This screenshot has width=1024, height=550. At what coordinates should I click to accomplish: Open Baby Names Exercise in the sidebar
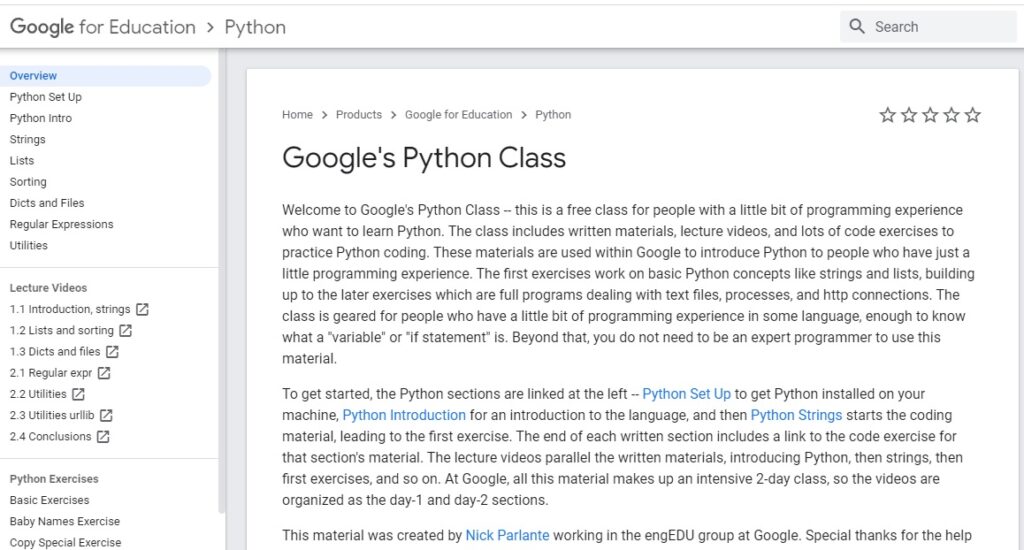click(x=65, y=521)
